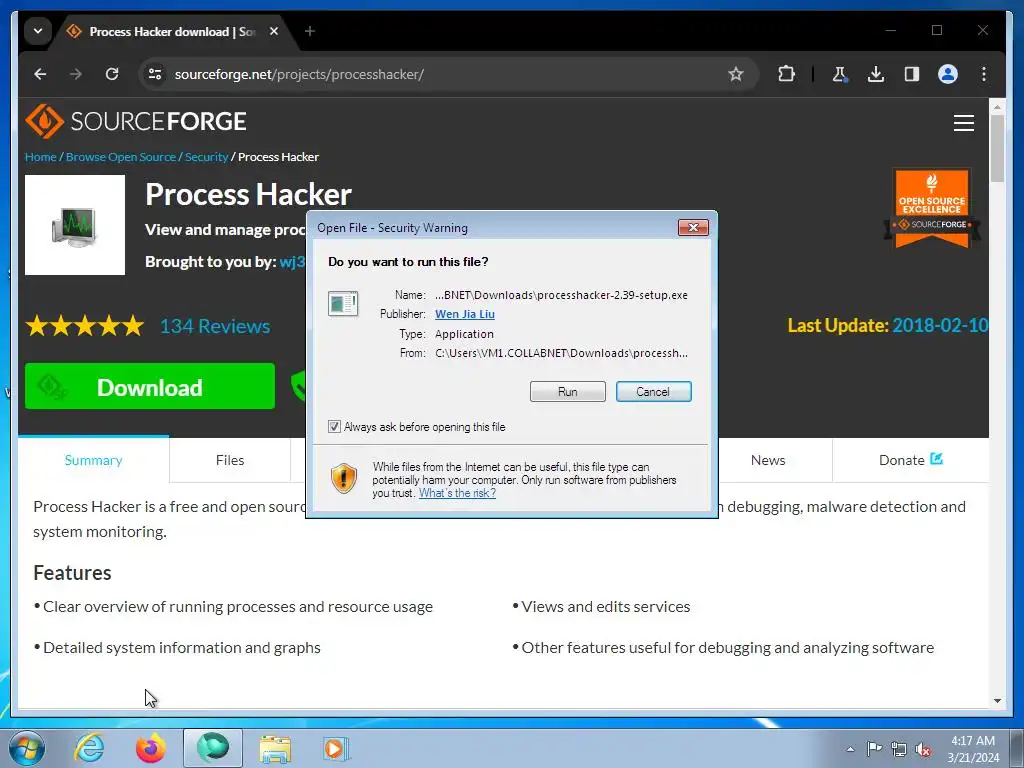Open the Windows Start menu
The image size is (1024, 768).
(27, 748)
